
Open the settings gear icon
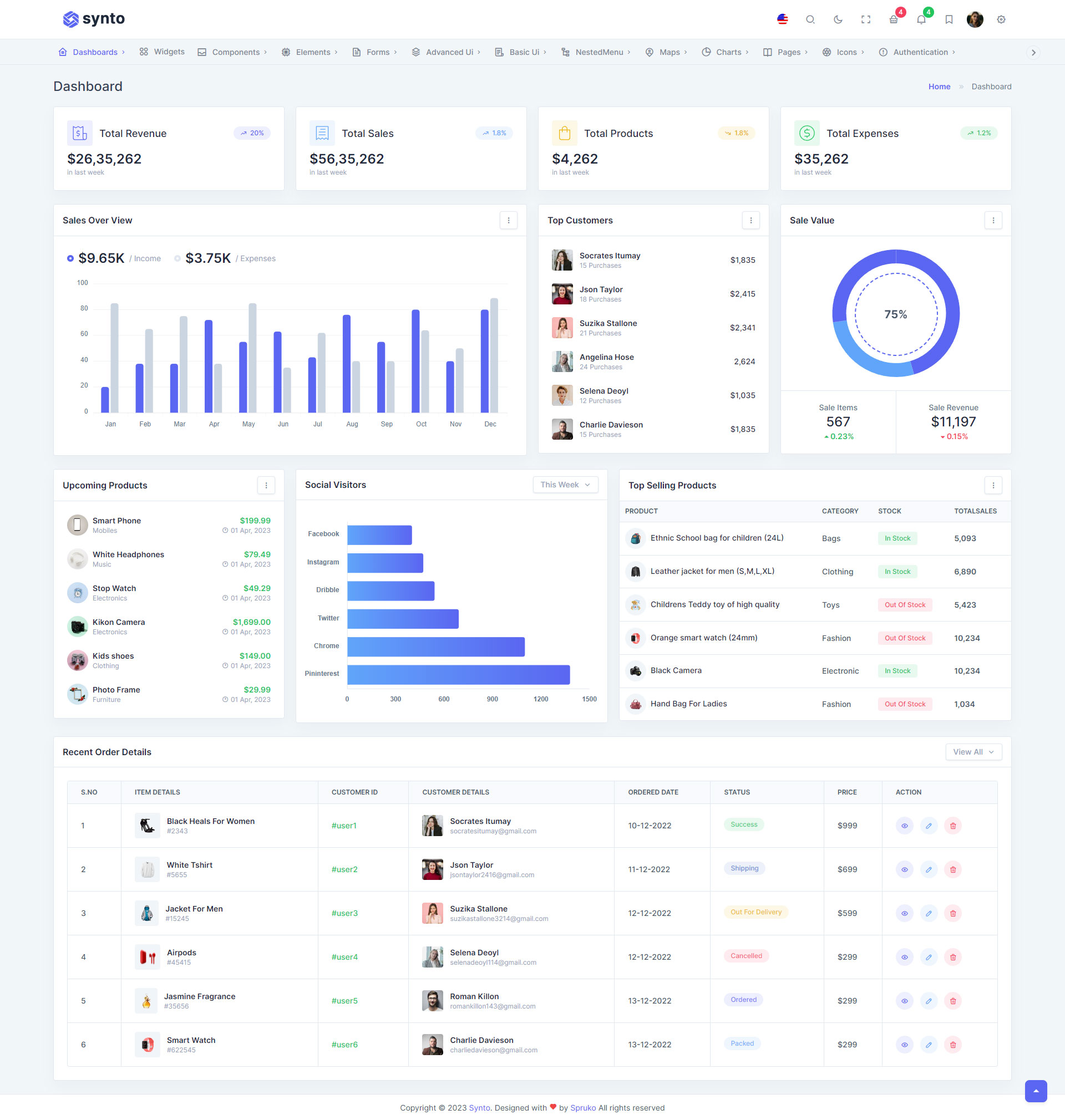(x=1001, y=19)
